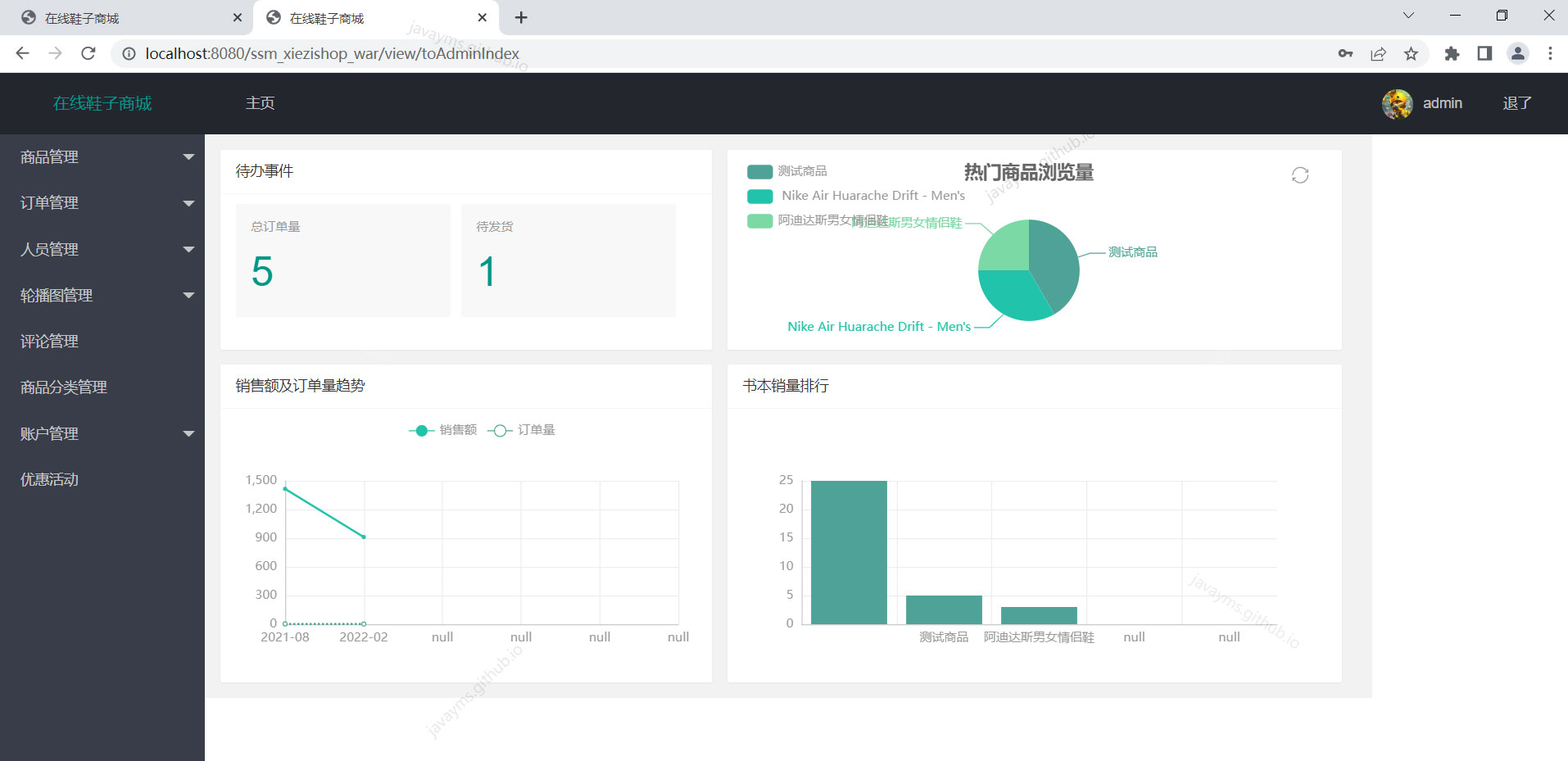
Task: Open the site info icon before the URL
Action: pyautogui.click(x=129, y=53)
